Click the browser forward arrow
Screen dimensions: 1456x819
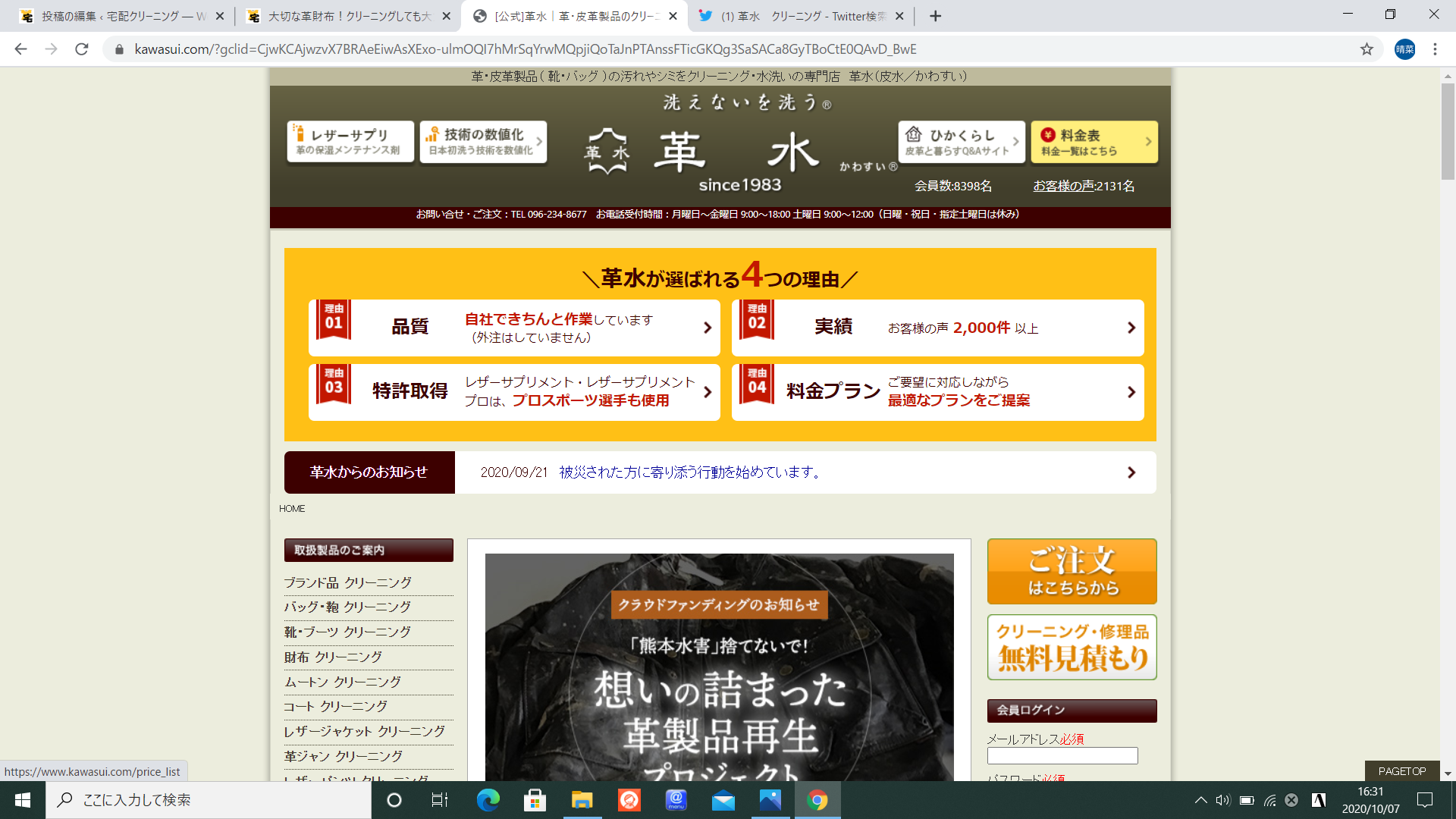coord(51,49)
